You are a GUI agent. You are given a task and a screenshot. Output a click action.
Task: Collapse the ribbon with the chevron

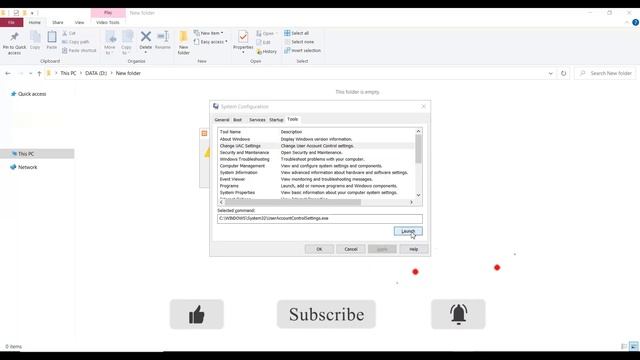pos(627,23)
